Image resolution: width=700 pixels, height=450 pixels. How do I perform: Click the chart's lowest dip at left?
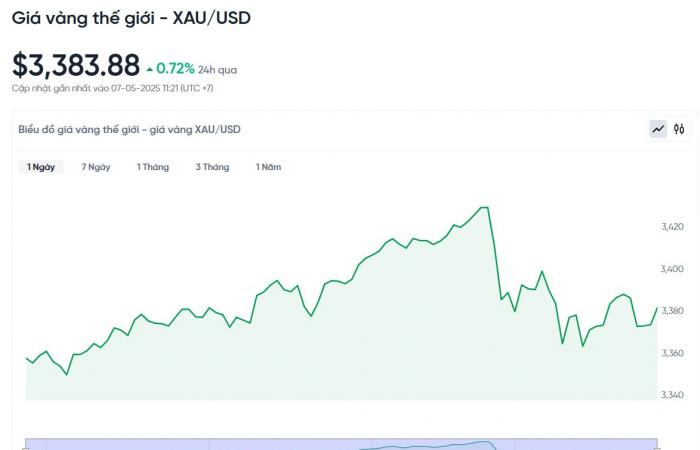coord(67,374)
